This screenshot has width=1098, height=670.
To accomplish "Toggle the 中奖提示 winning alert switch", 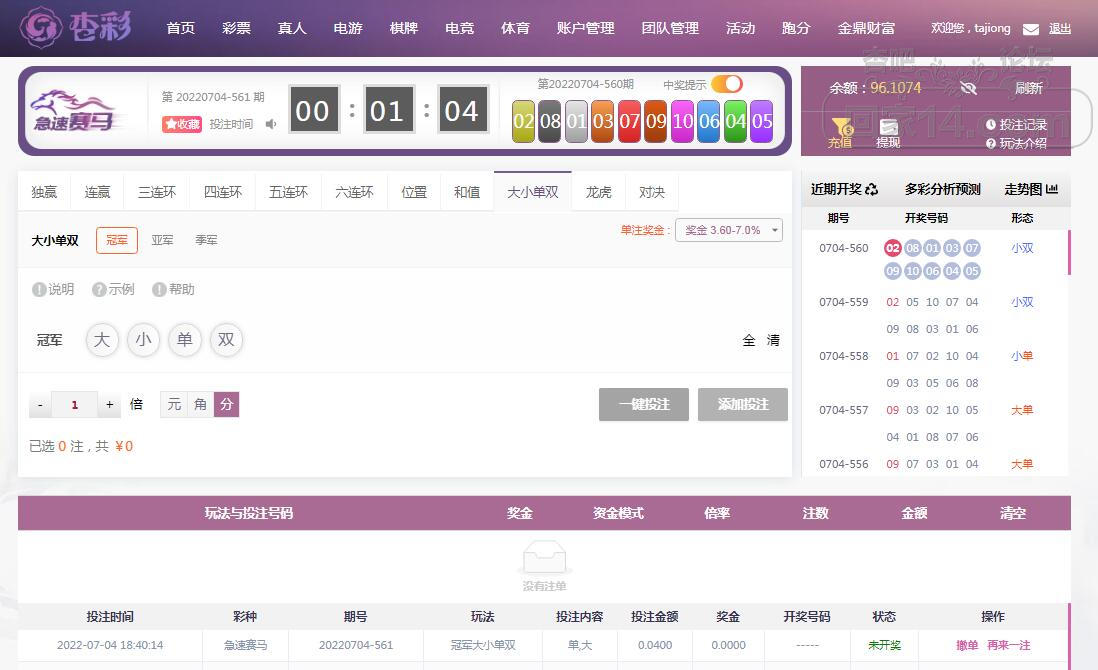I will point(727,84).
